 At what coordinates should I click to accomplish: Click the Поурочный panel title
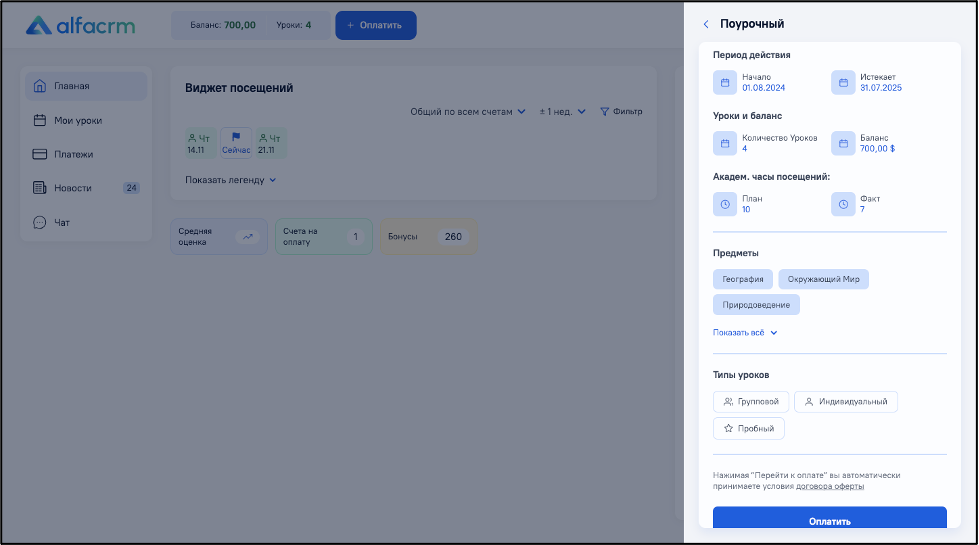752,24
